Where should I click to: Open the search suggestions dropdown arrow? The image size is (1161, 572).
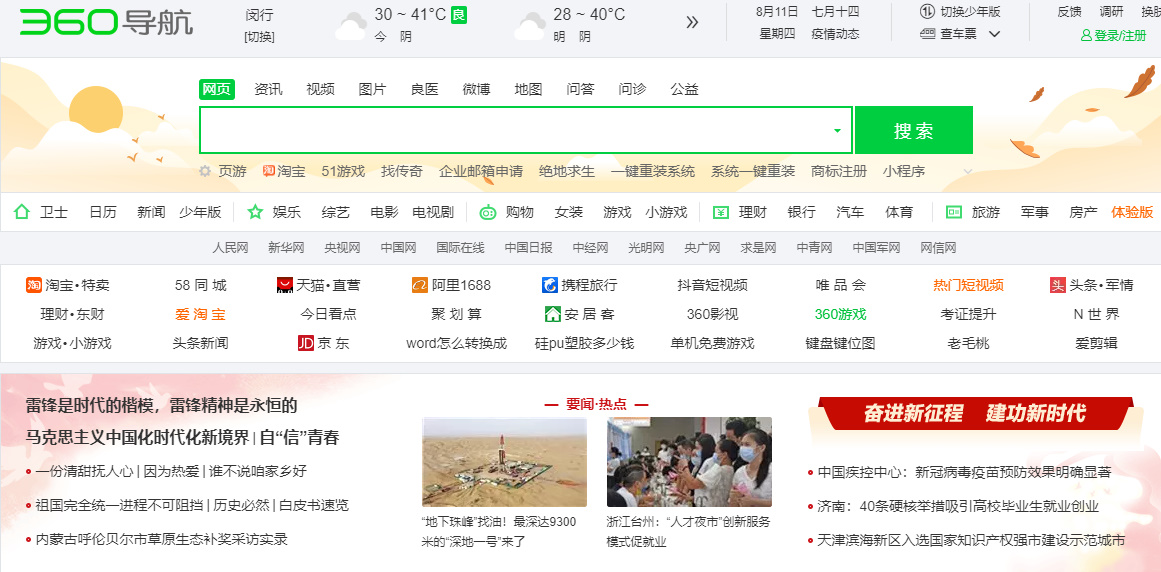837,130
